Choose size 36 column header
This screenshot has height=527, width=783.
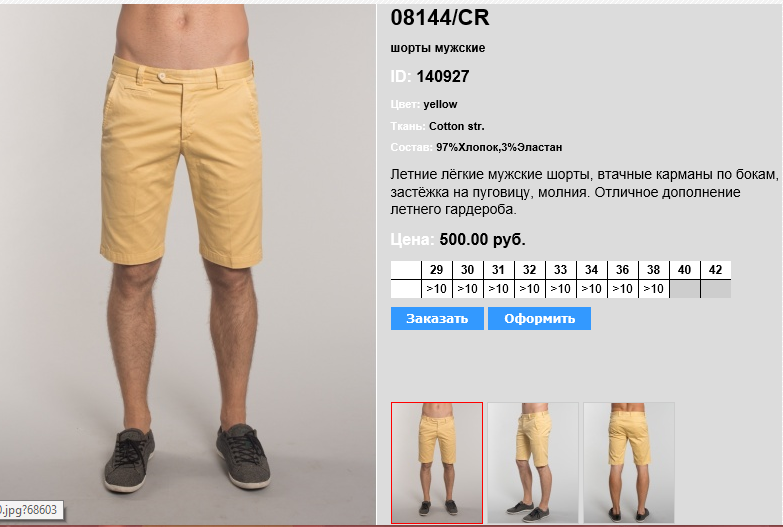coord(622,270)
